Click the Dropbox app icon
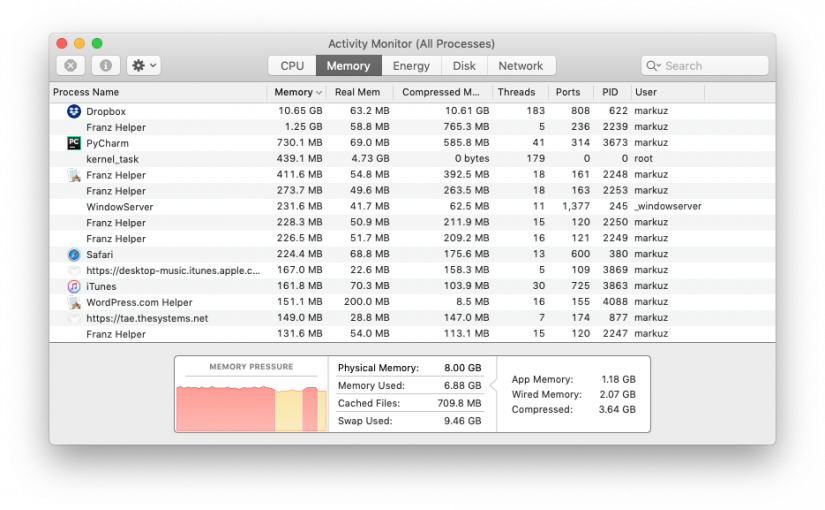Viewport: 825px width, 510px height. pyautogui.click(x=74, y=111)
